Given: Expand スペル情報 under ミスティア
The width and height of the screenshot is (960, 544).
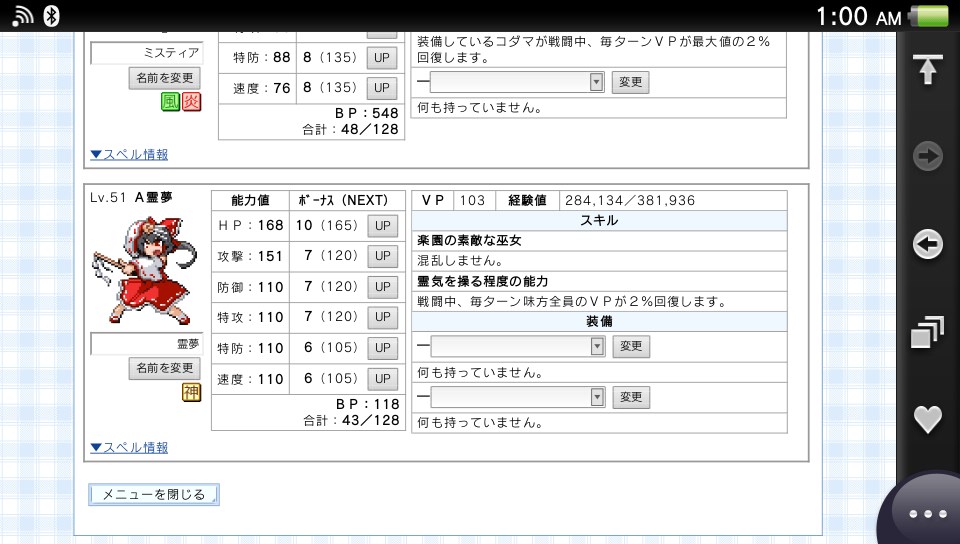Looking at the screenshot, I should click(x=129, y=154).
